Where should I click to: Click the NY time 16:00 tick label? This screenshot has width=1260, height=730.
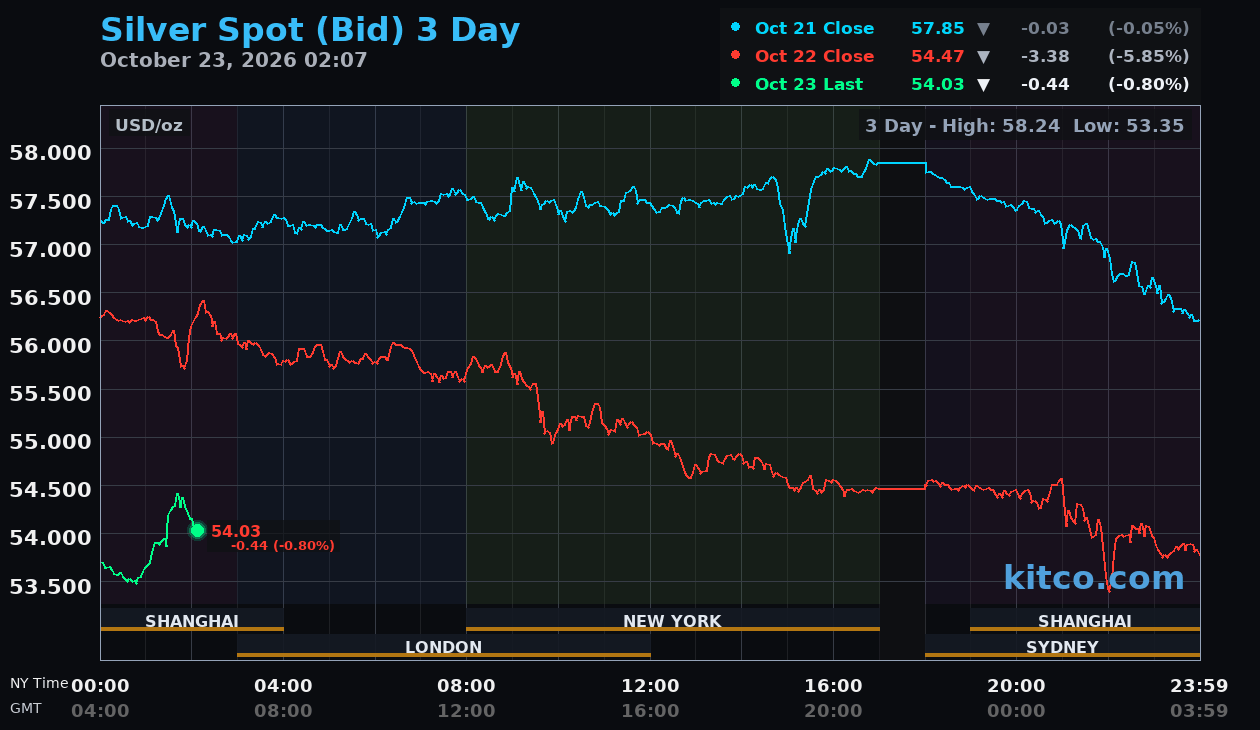833,686
